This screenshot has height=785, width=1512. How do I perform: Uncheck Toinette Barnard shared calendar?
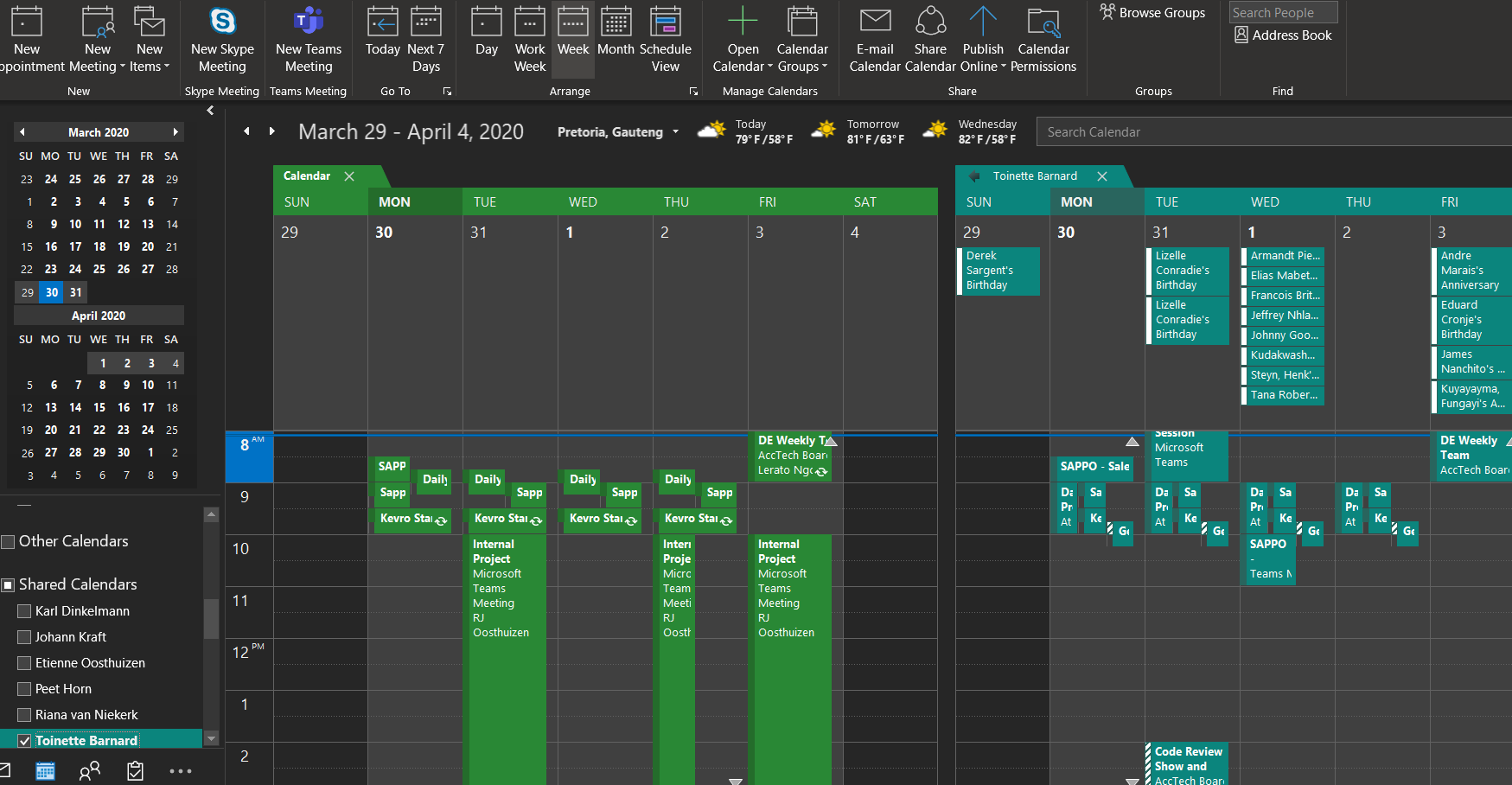[x=24, y=741]
